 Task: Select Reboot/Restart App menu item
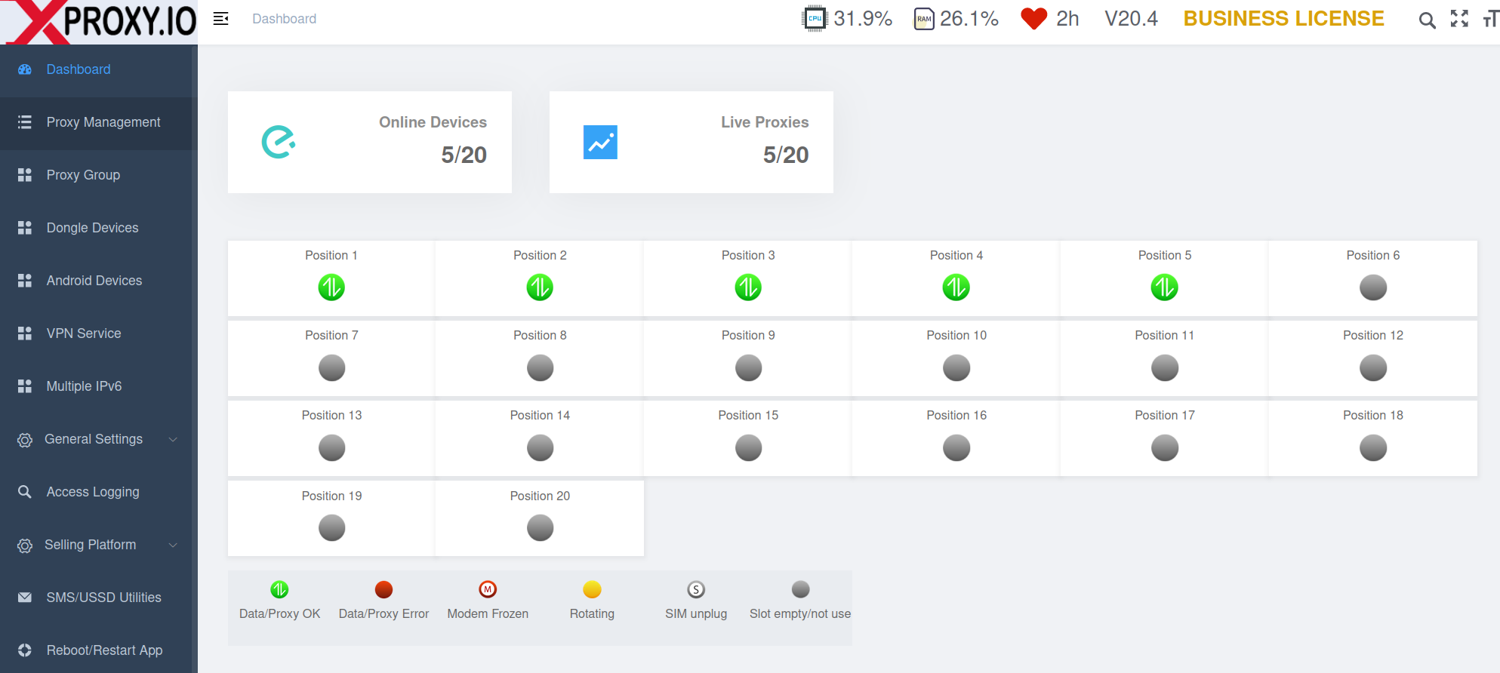click(x=99, y=650)
